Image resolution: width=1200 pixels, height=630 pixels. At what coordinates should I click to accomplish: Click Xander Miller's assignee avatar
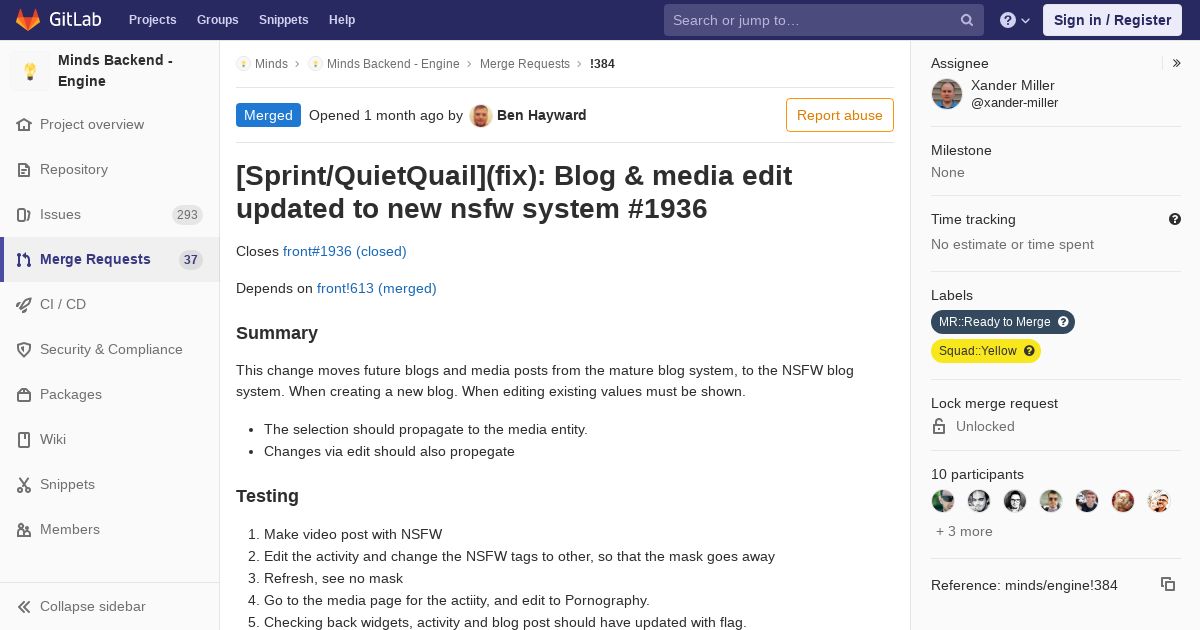[947, 94]
